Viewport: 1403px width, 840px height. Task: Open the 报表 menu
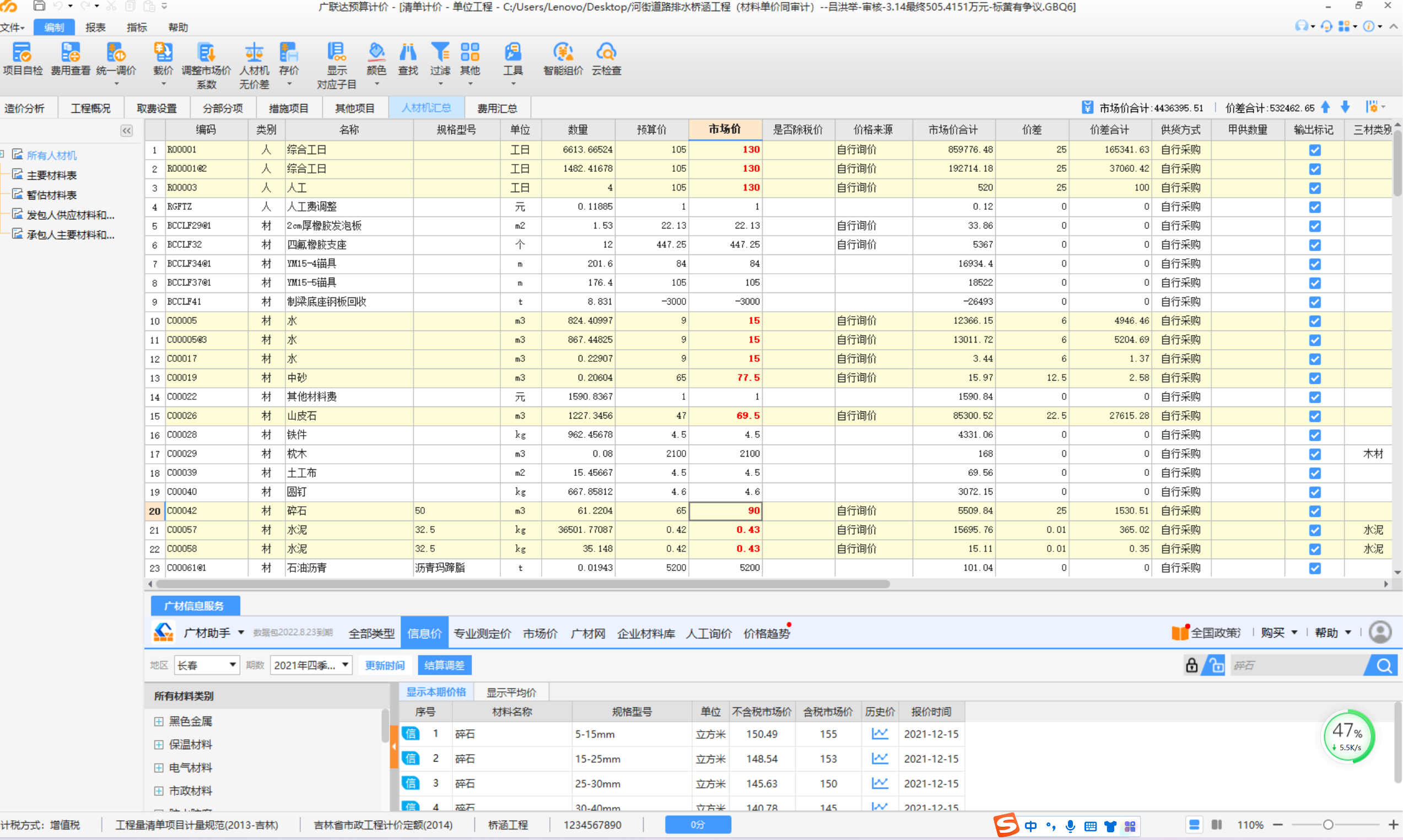pos(95,27)
